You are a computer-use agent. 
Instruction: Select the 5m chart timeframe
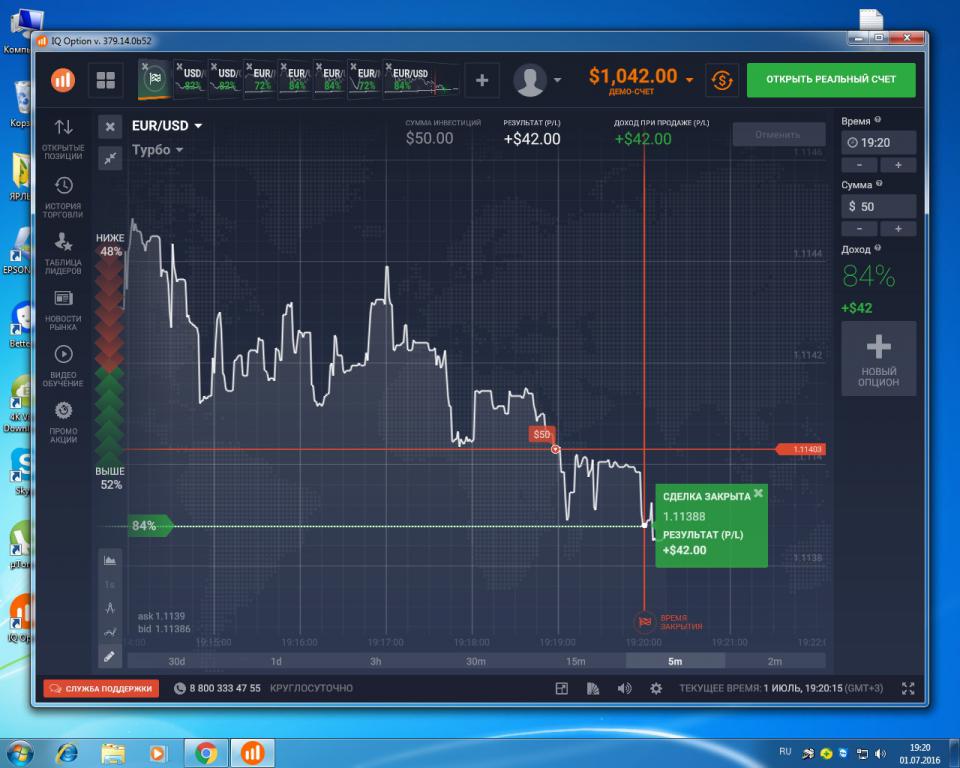tap(675, 661)
